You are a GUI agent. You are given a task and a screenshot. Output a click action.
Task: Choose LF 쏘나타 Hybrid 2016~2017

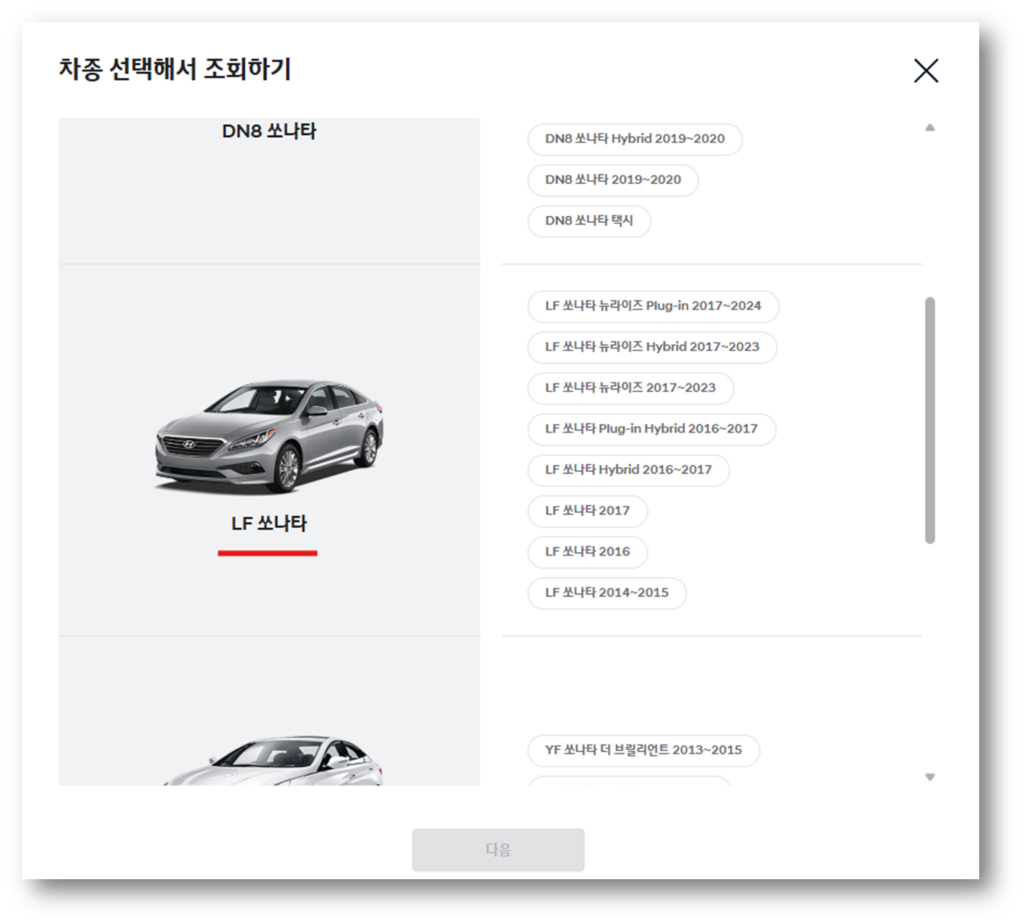pyautogui.click(x=628, y=470)
